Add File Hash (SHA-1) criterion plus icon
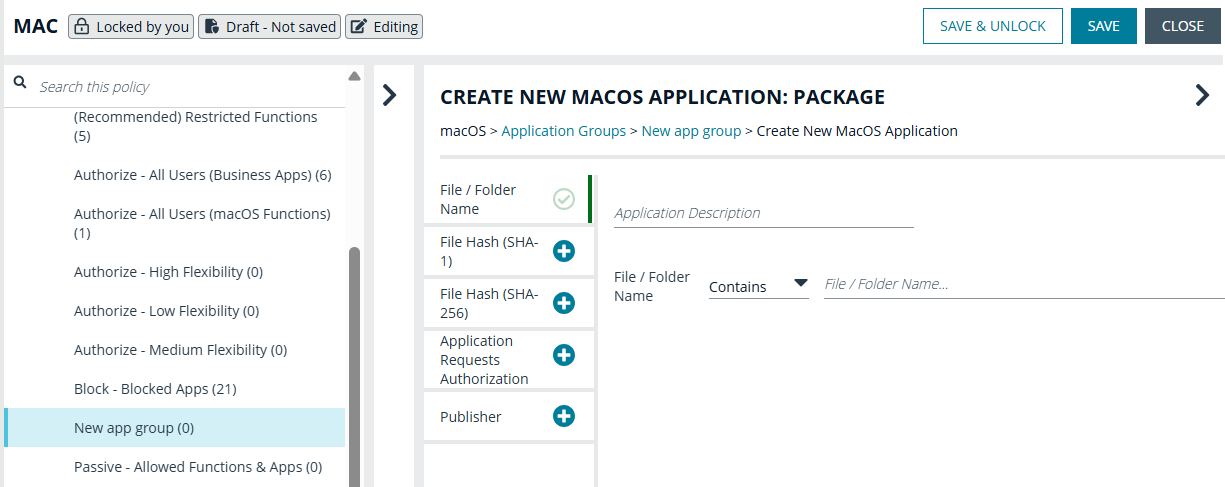Viewport: 1225px width, 487px height. coord(564,251)
